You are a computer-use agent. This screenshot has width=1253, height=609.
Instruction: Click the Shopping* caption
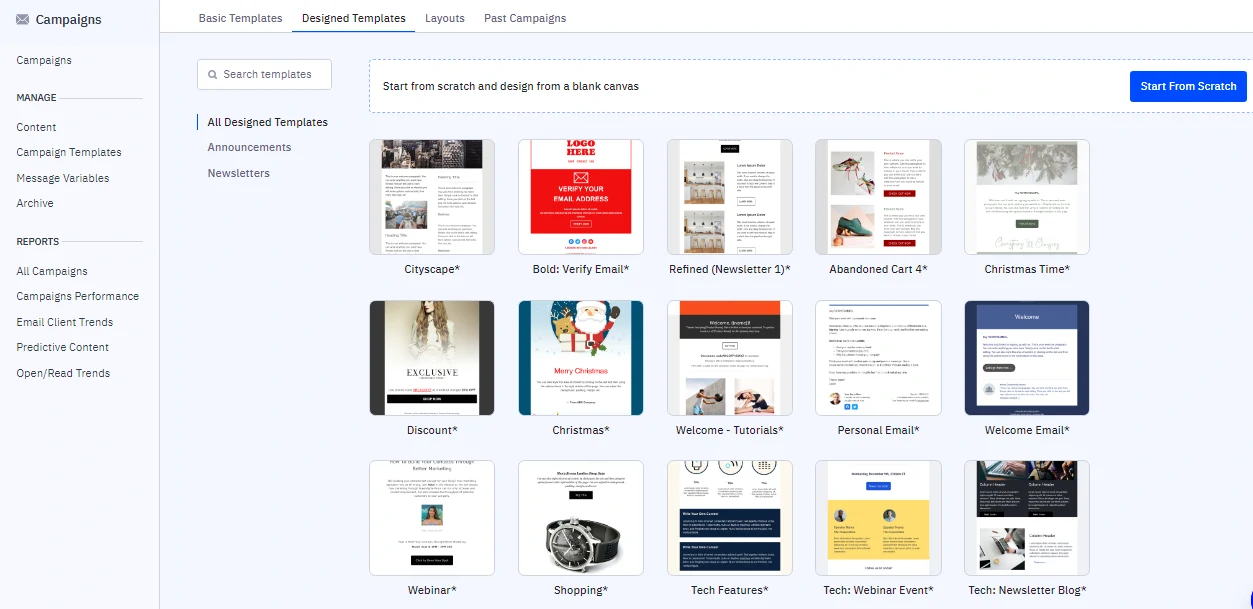click(581, 590)
